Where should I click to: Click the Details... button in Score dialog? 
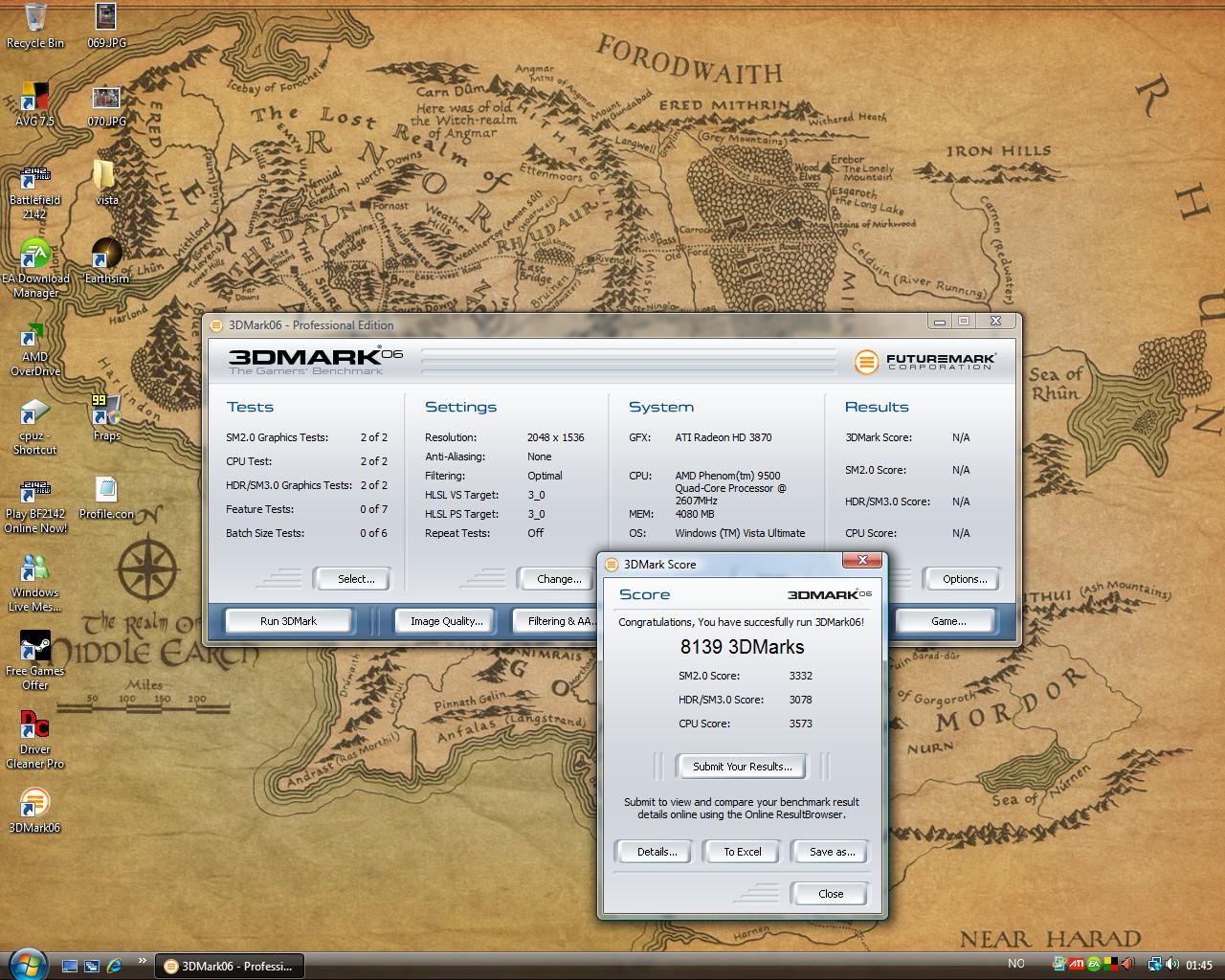click(657, 852)
